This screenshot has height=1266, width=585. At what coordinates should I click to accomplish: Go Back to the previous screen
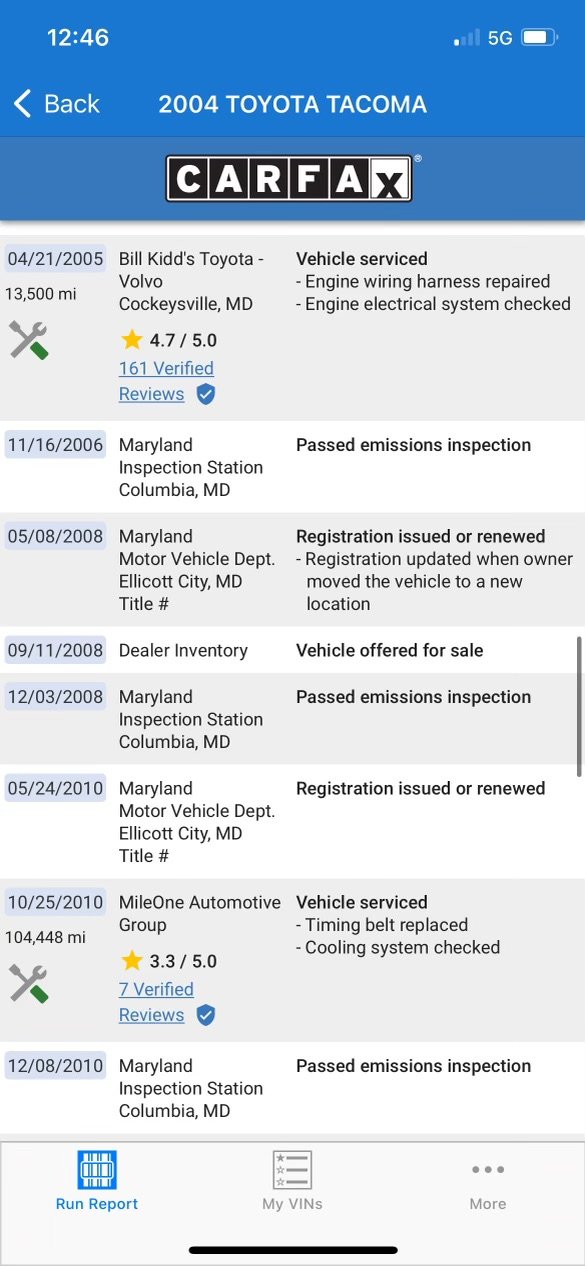click(x=56, y=103)
